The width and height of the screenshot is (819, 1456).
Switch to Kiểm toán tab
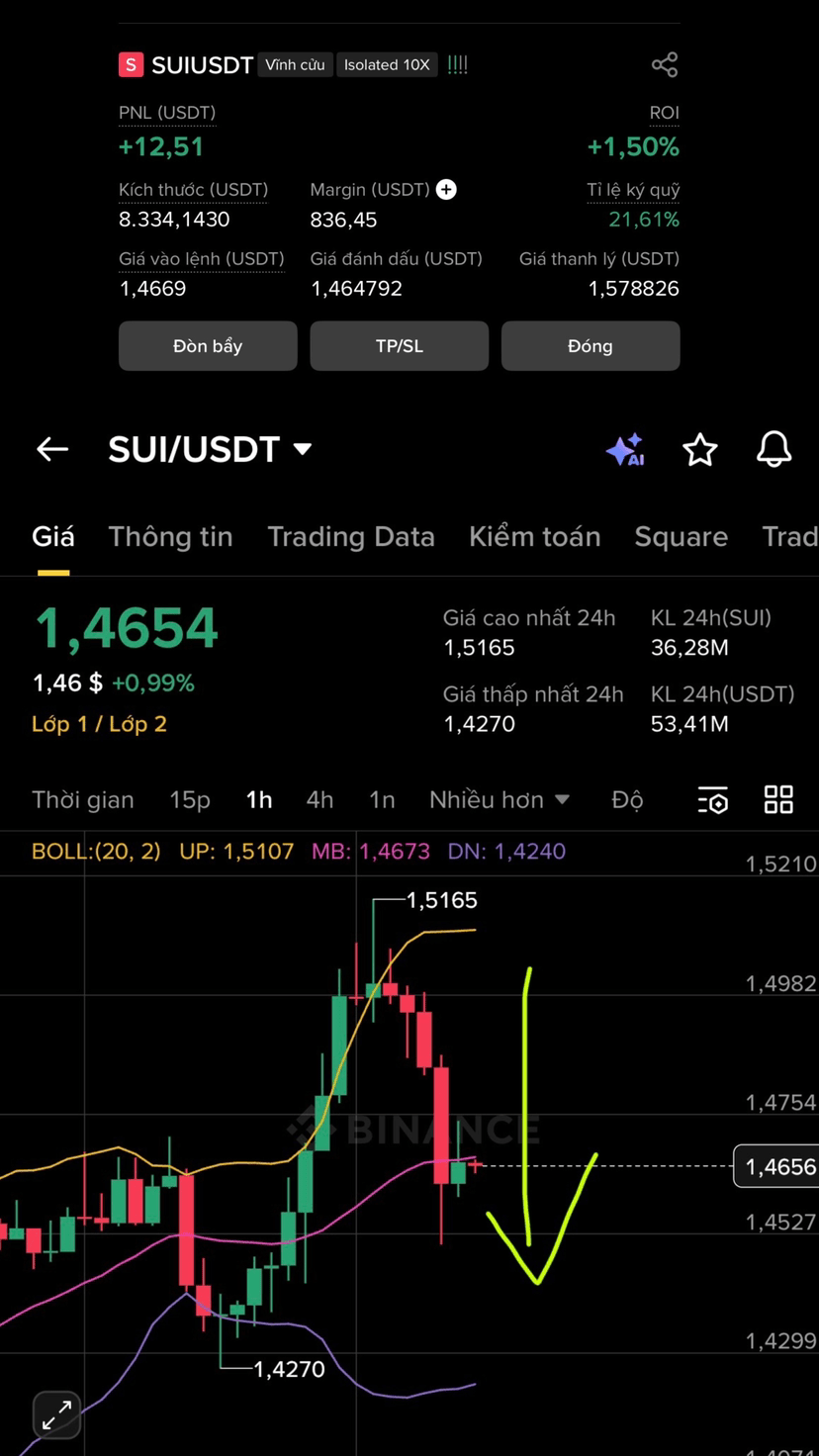click(x=535, y=536)
